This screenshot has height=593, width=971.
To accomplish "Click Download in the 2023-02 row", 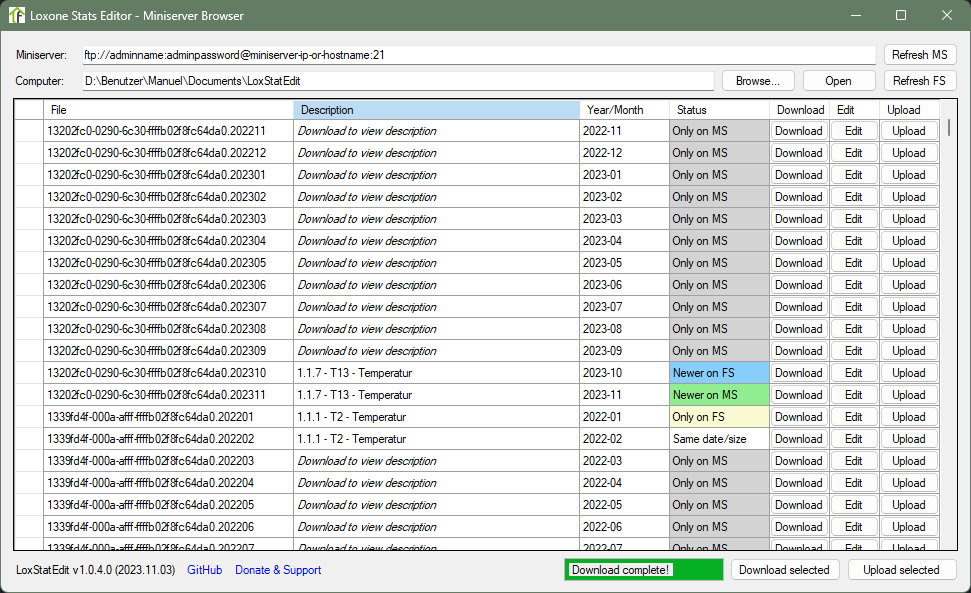I will pyautogui.click(x=799, y=197).
